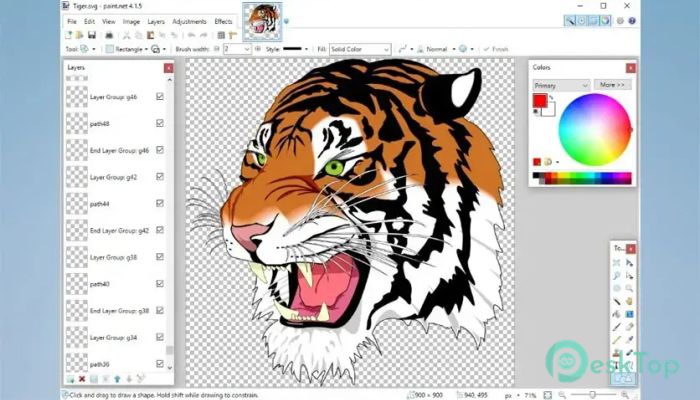Open the Help question mark icon
Screen dimensions: 700x400
pyautogui.click(x=632, y=21)
